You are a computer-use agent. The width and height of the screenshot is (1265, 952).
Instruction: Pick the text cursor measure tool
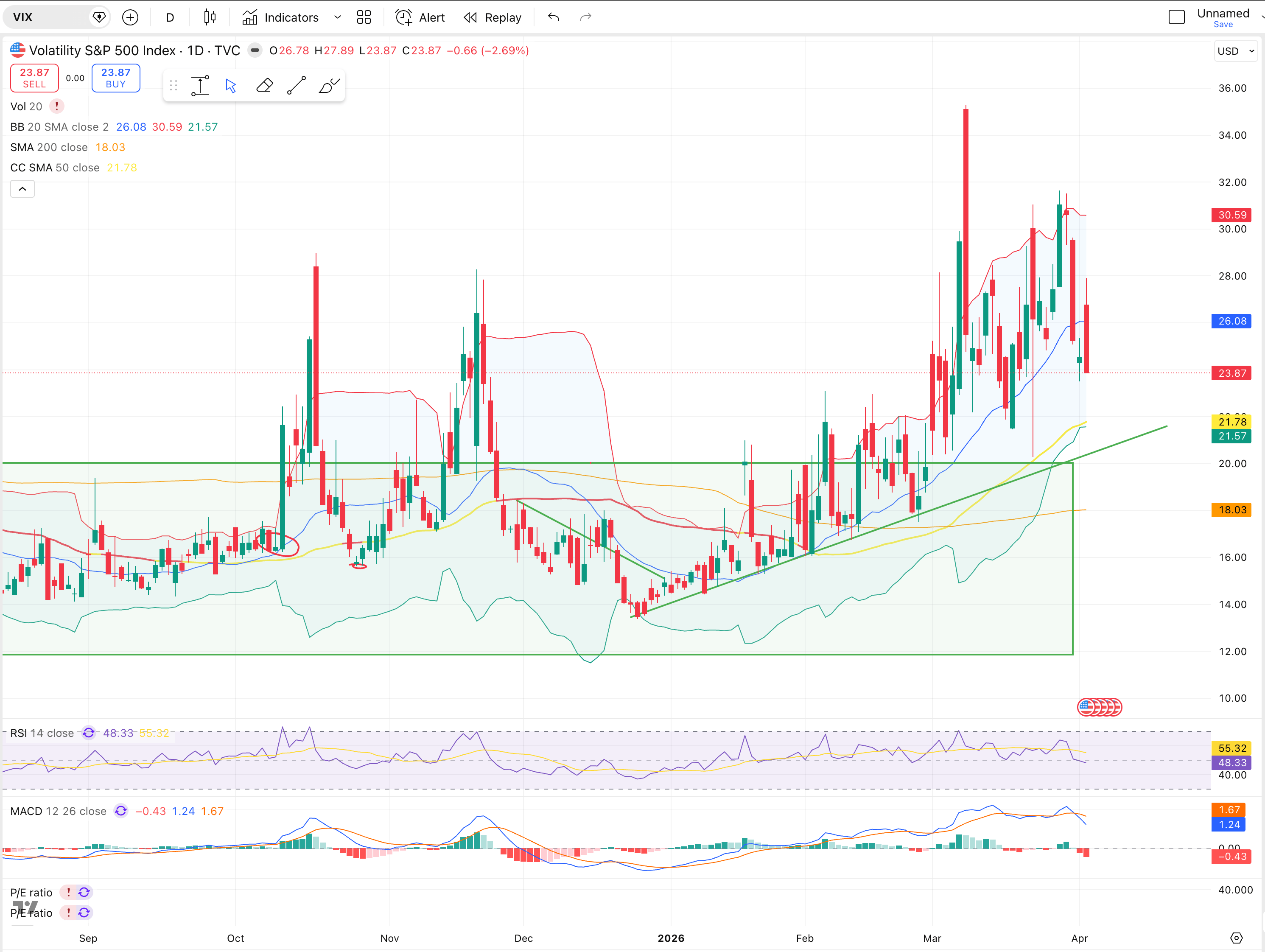(x=200, y=86)
